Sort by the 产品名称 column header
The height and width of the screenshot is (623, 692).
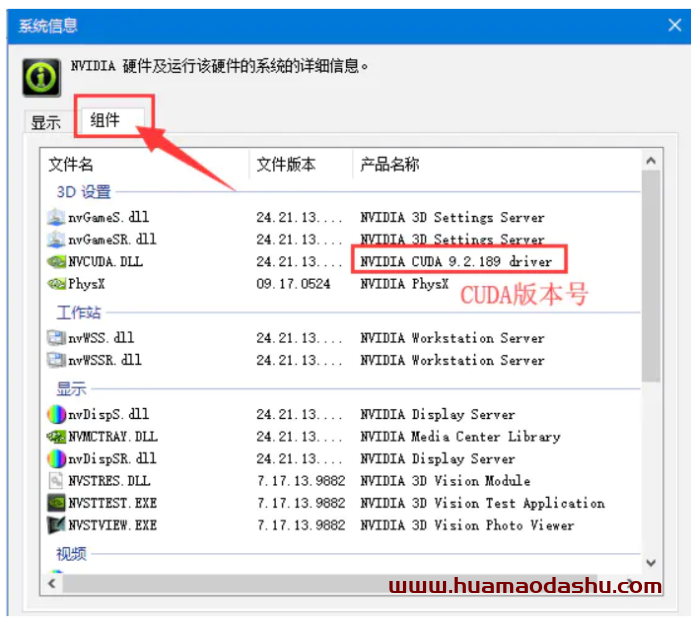tap(389, 165)
